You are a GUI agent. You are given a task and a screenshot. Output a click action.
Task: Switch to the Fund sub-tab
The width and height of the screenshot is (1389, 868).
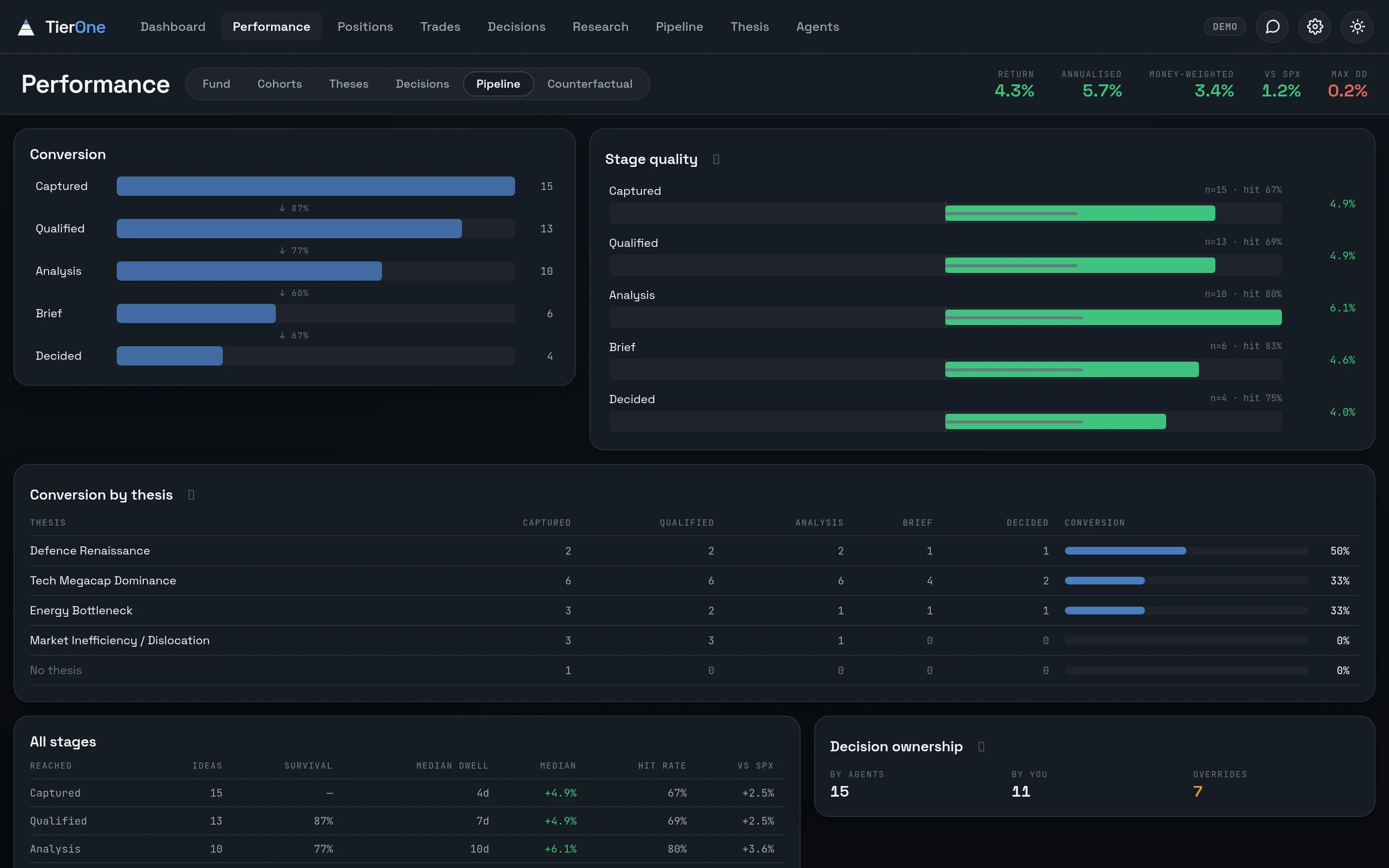click(x=216, y=84)
